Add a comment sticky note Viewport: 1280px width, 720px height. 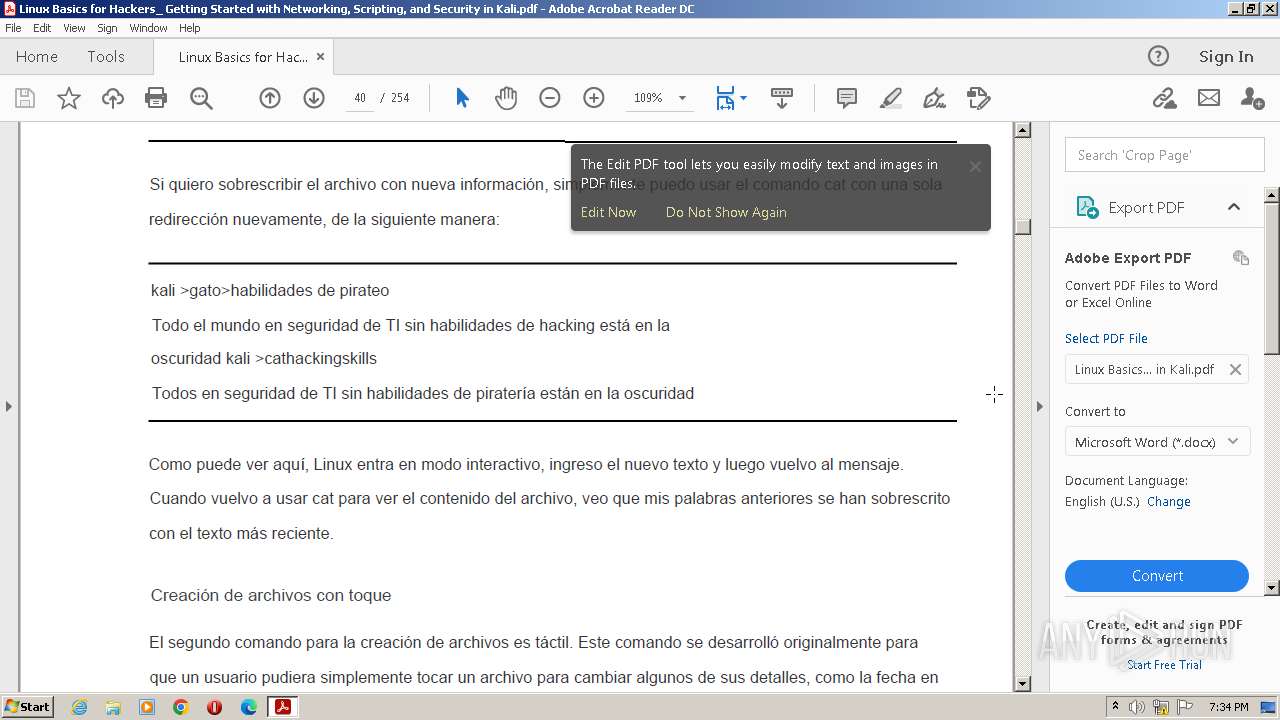click(x=847, y=98)
